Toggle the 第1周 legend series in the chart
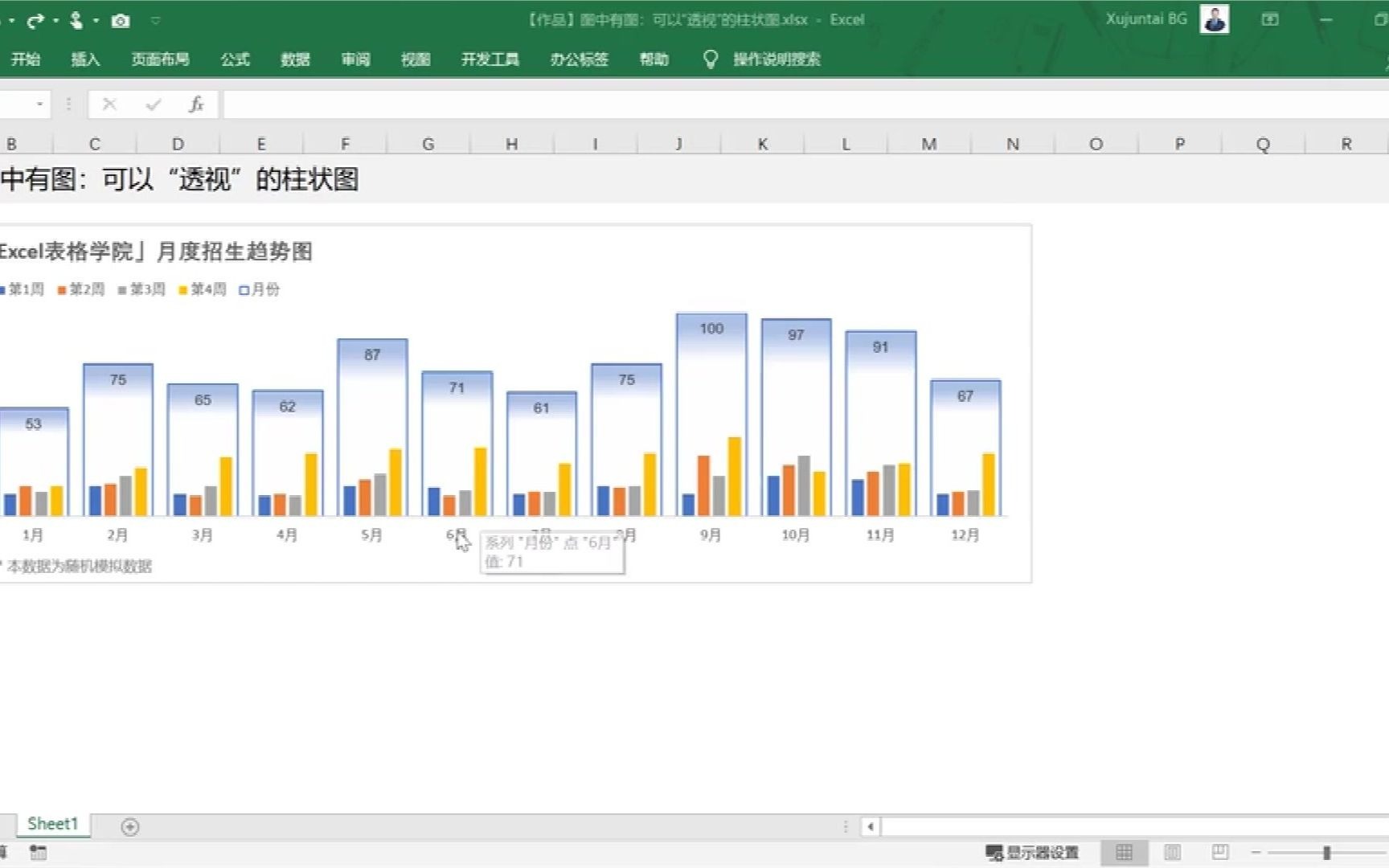Screen dimensions: 1389x868 click(x=23, y=289)
